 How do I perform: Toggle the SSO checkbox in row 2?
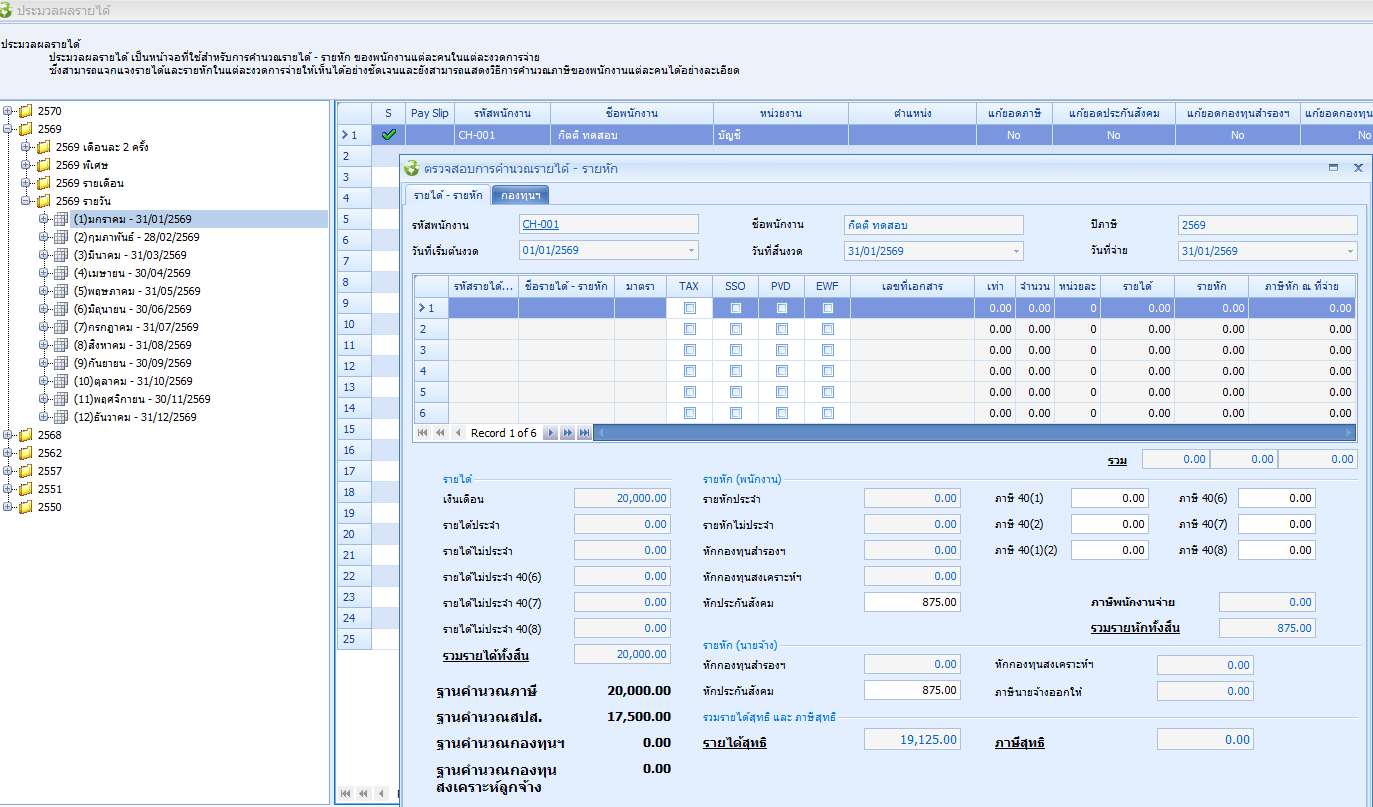[735, 330]
